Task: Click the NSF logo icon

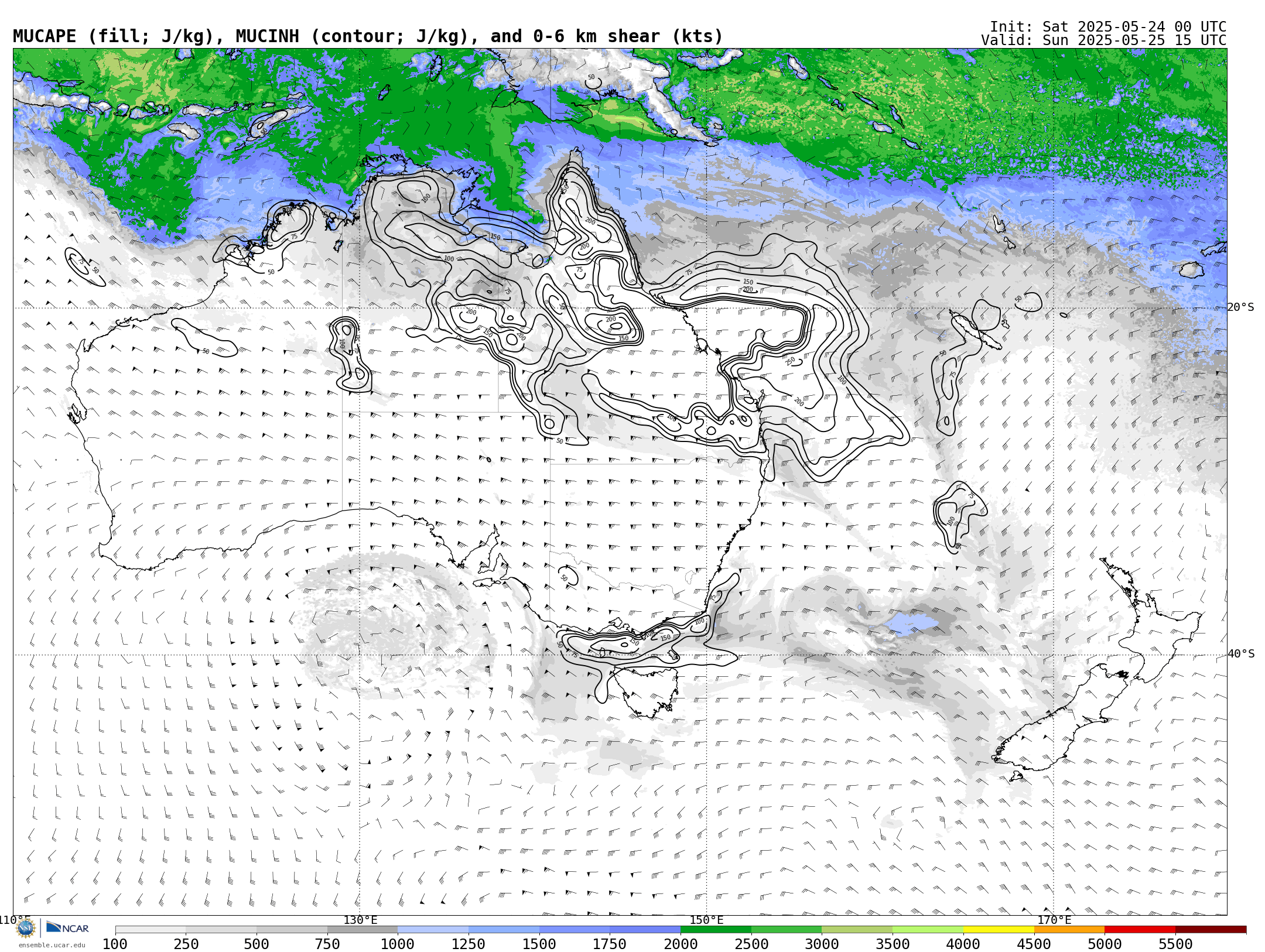Action: (26, 928)
